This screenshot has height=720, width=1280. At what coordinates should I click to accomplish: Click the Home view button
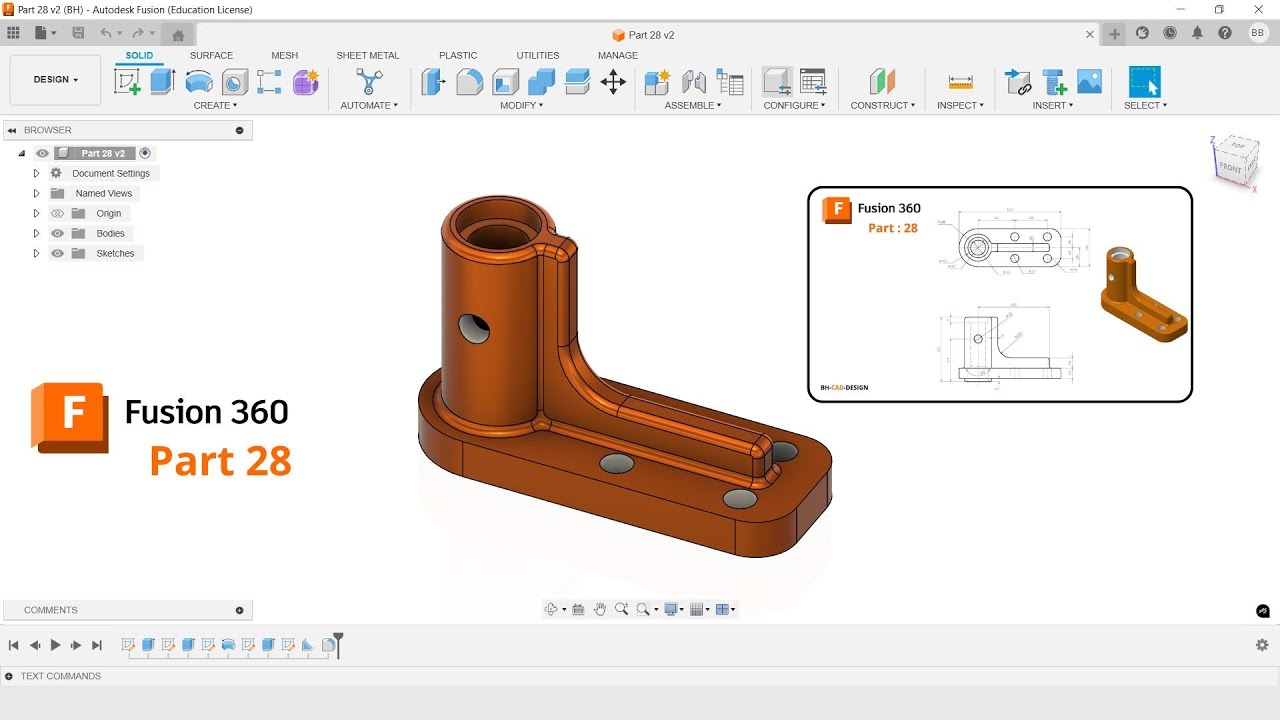178,35
